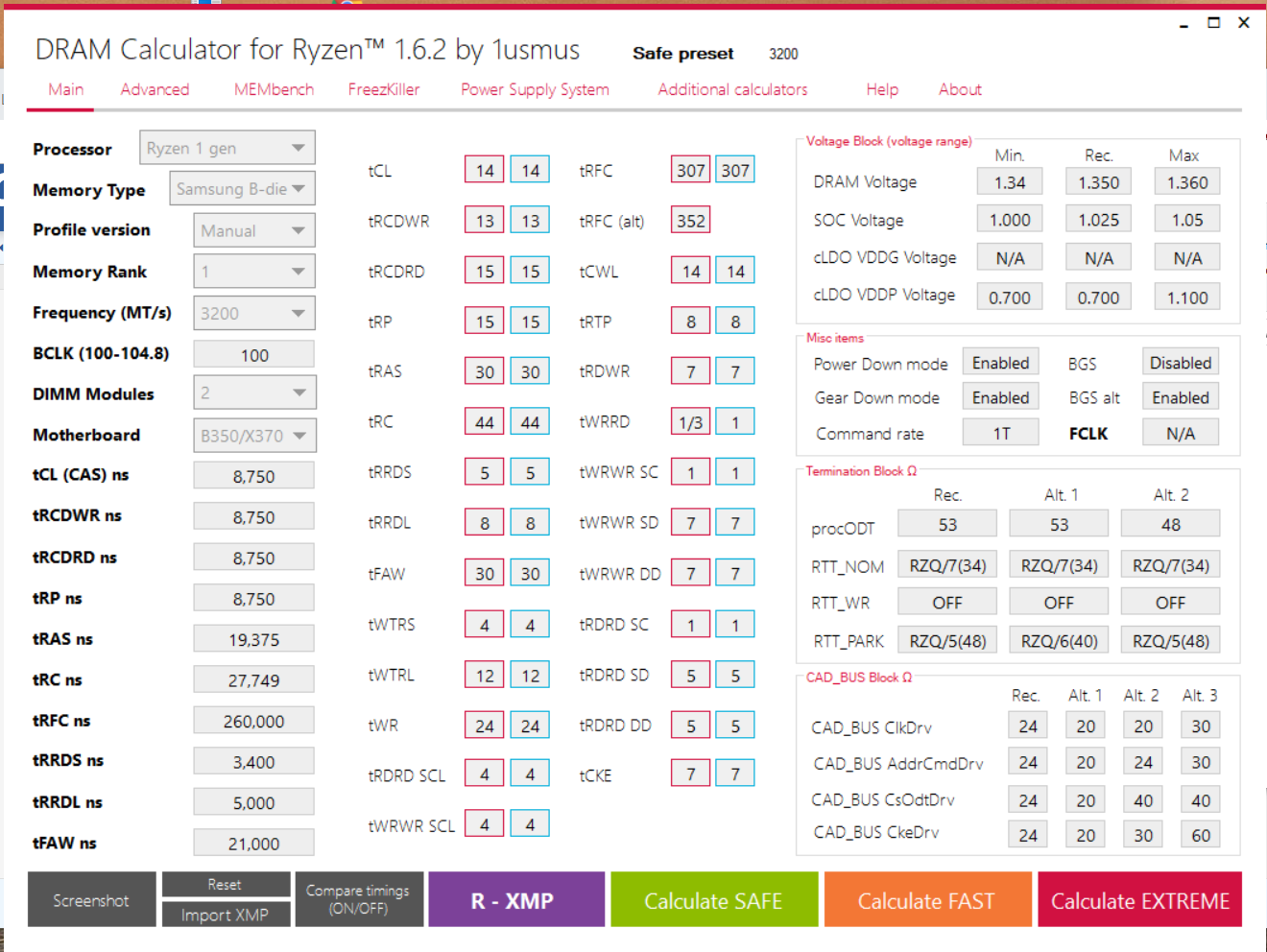Click the Calculate FAST button
The width and height of the screenshot is (1267, 952).
click(926, 899)
